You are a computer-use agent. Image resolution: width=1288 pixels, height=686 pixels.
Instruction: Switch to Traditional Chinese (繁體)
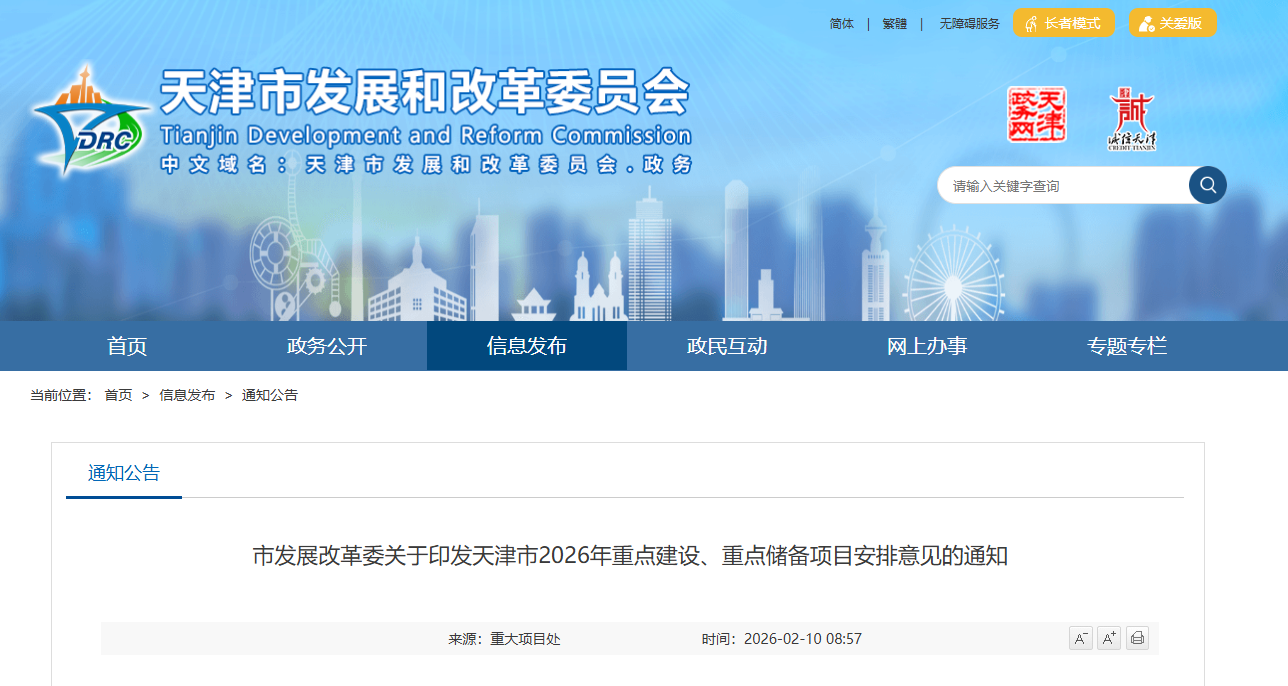pyautogui.click(x=895, y=24)
